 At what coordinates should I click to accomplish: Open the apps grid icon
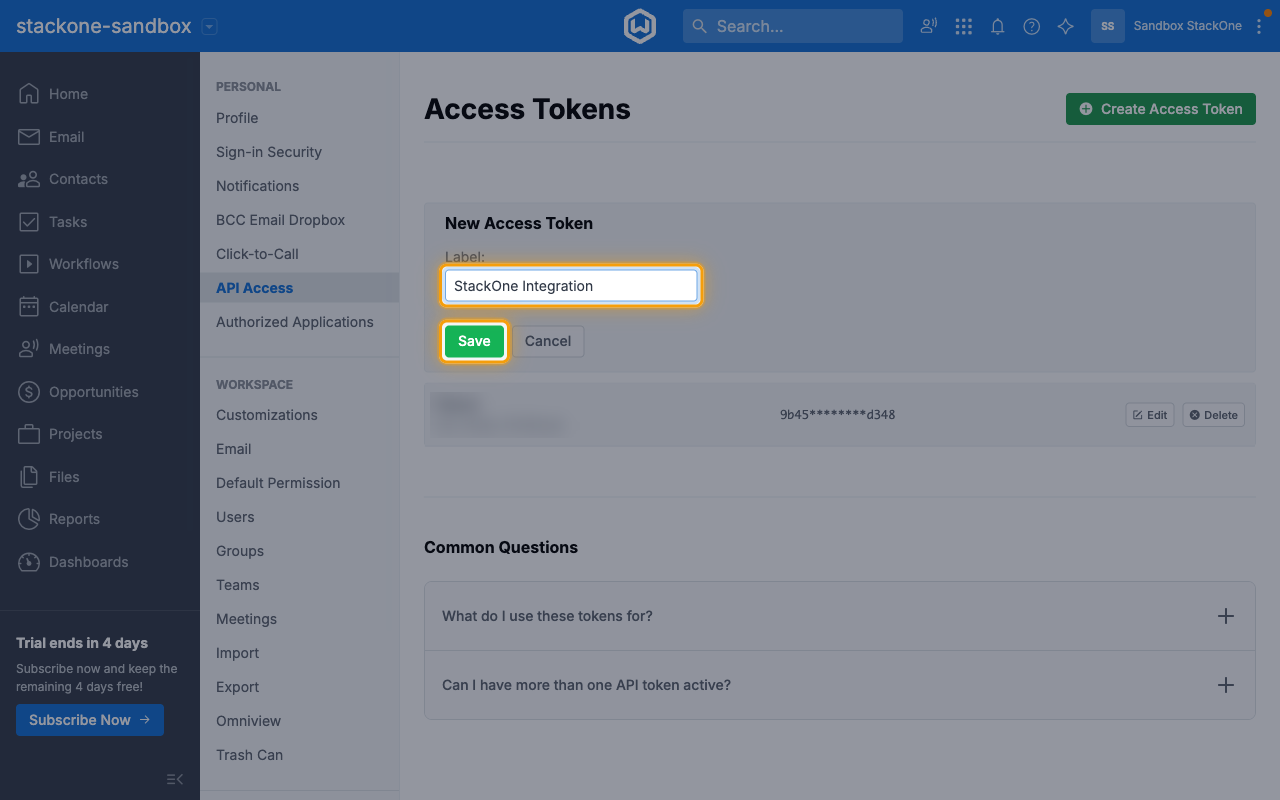pos(964,26)
